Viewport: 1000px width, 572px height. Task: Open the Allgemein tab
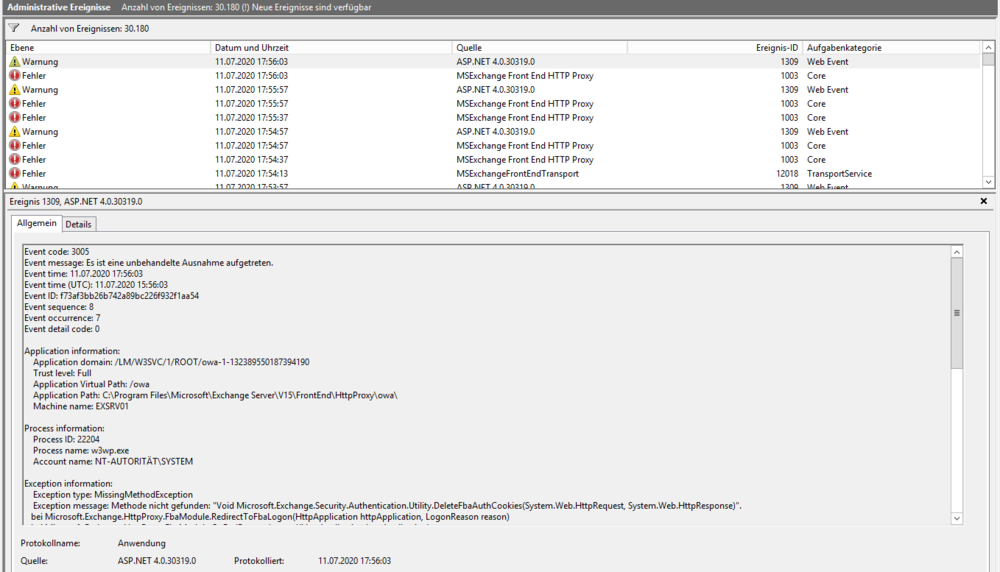tap(37, 223)
